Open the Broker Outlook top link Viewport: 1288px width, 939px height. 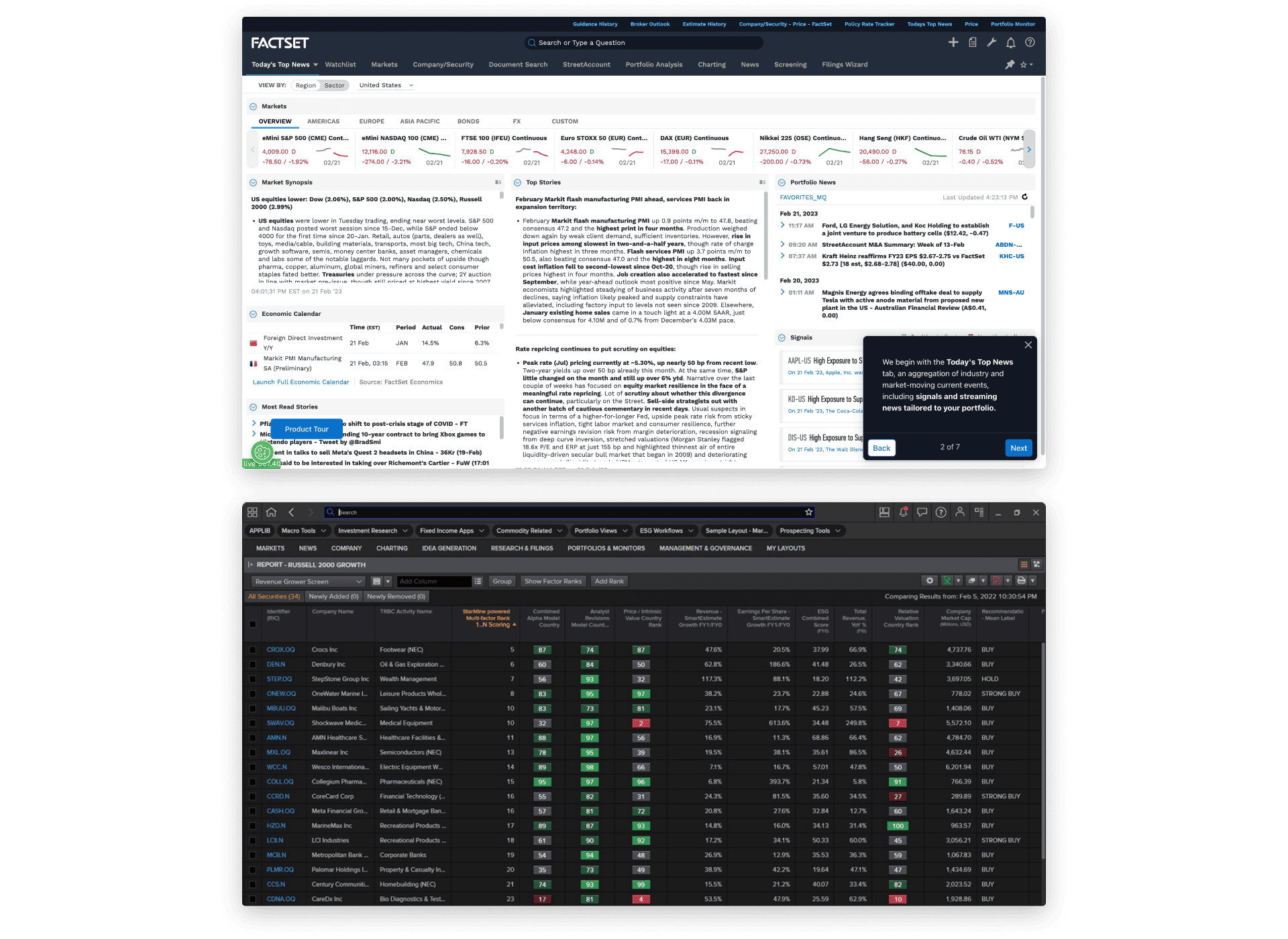[650, 24]
